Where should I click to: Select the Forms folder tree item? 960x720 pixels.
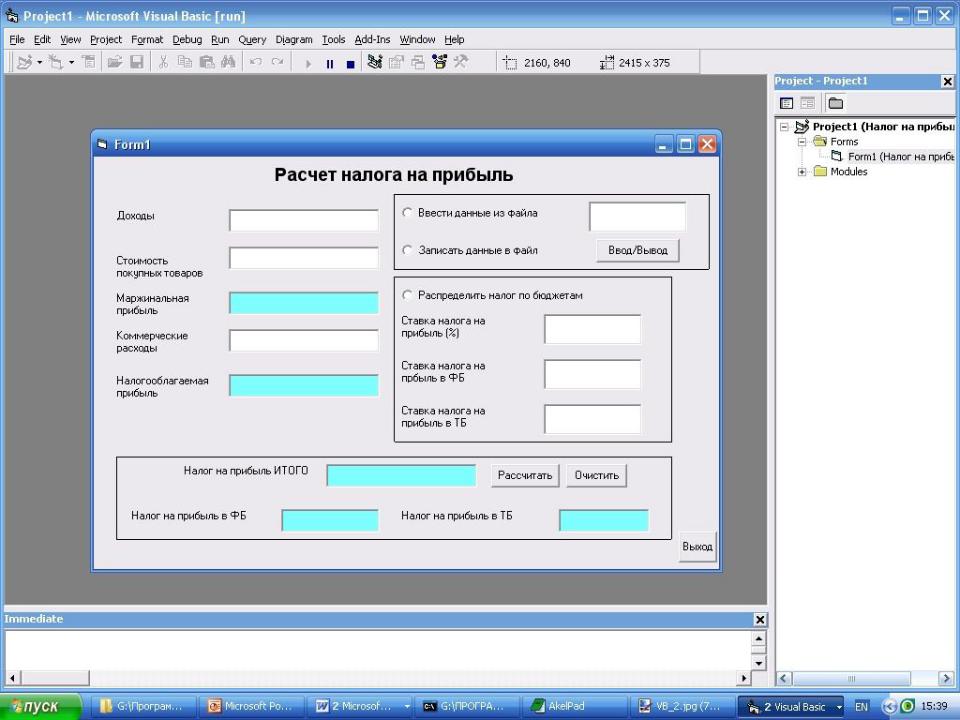point(836,141)
